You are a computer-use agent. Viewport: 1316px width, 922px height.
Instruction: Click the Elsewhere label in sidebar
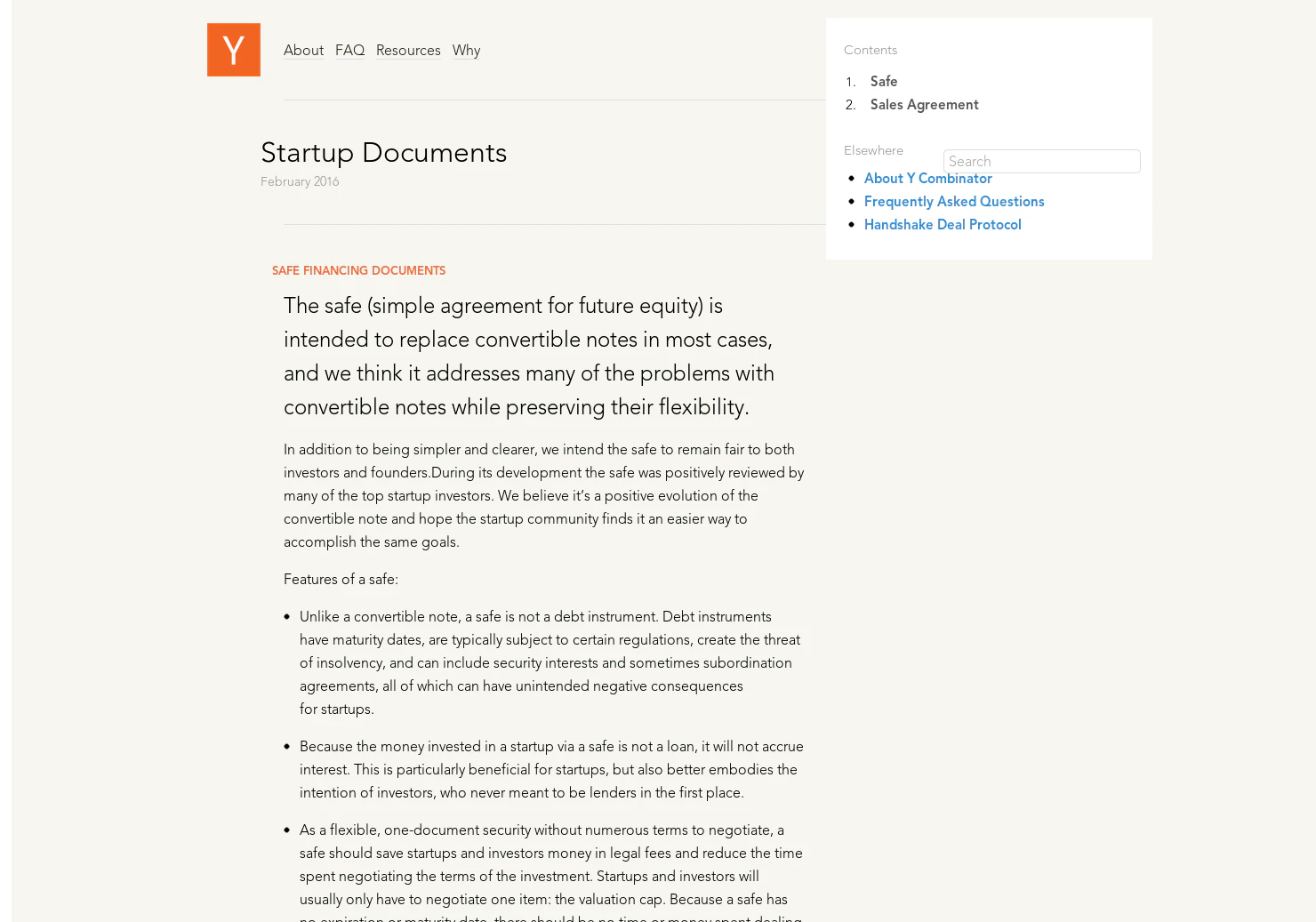tap(873, 150)
